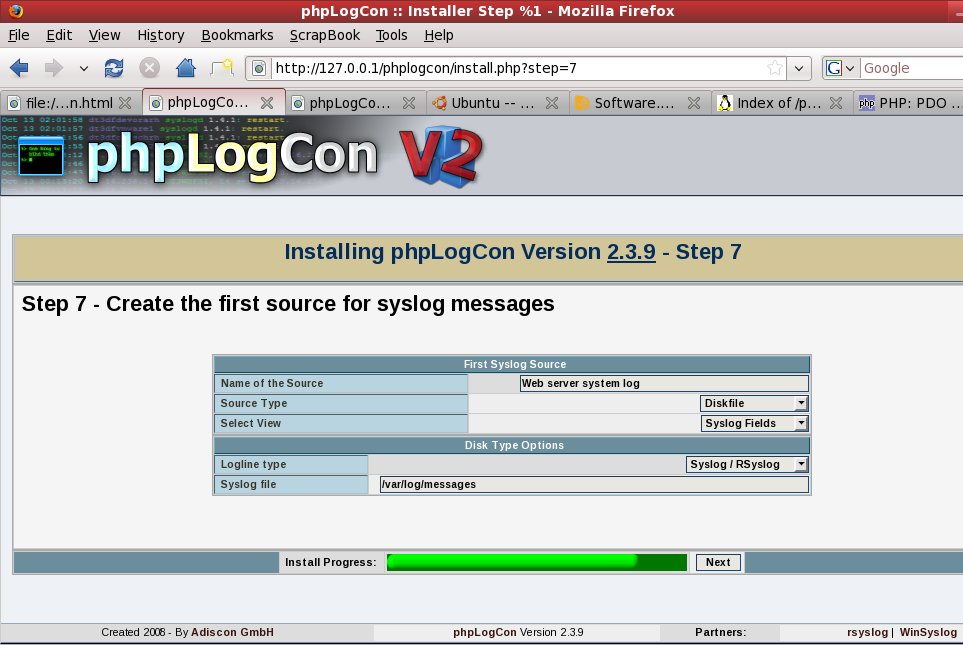Close the active phpLogCon installer tab

pyautogui.click(x=267, y=103)
